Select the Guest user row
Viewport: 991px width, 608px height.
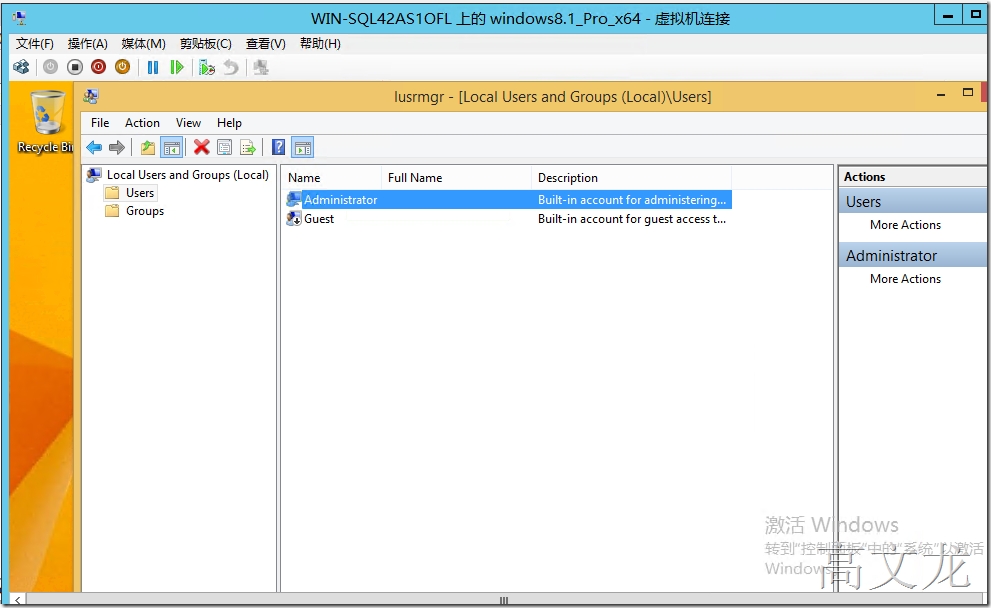pyautogui.click(x=508, y=219)
